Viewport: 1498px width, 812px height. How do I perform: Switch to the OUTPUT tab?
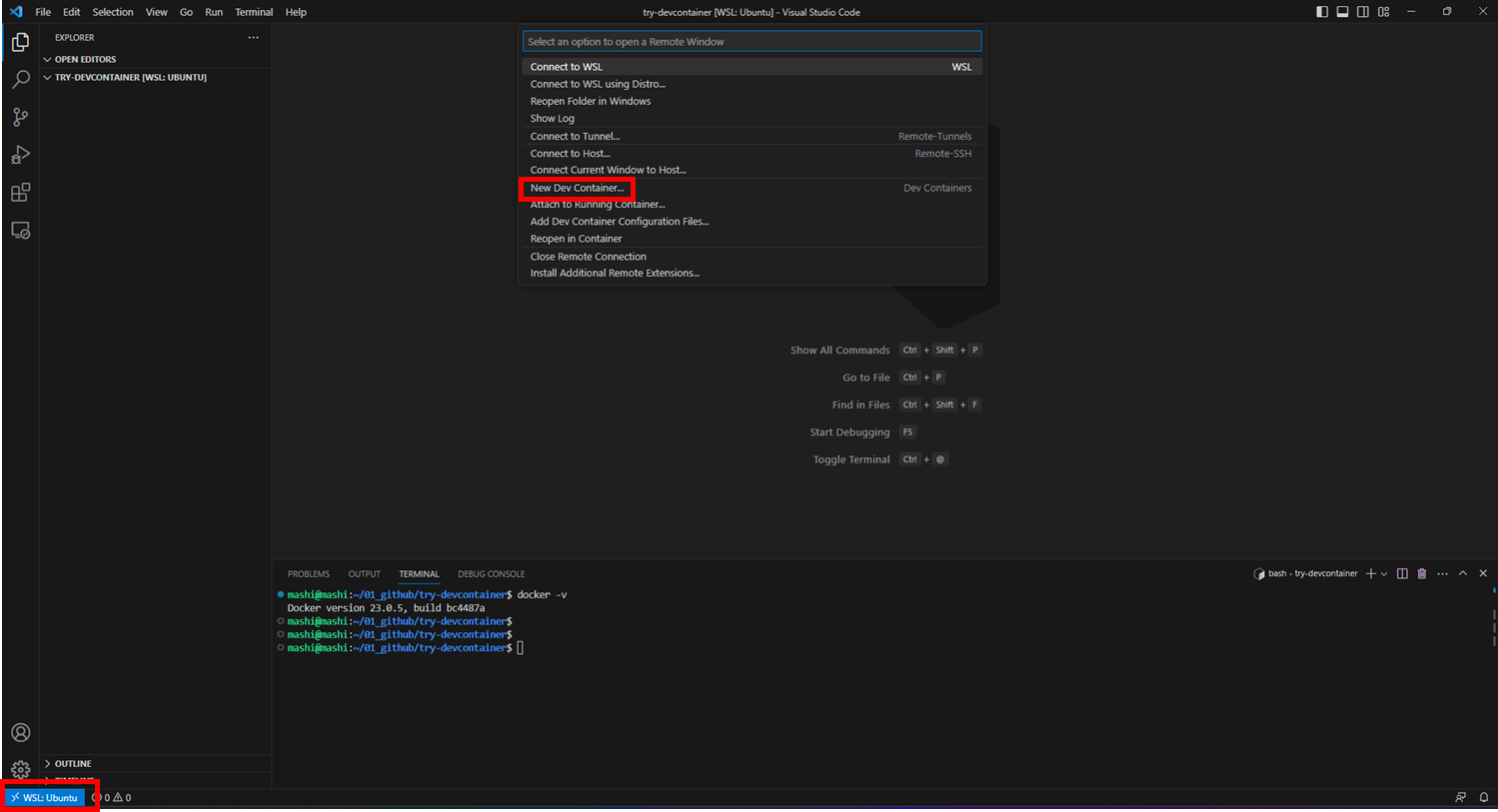pos(364,573)
